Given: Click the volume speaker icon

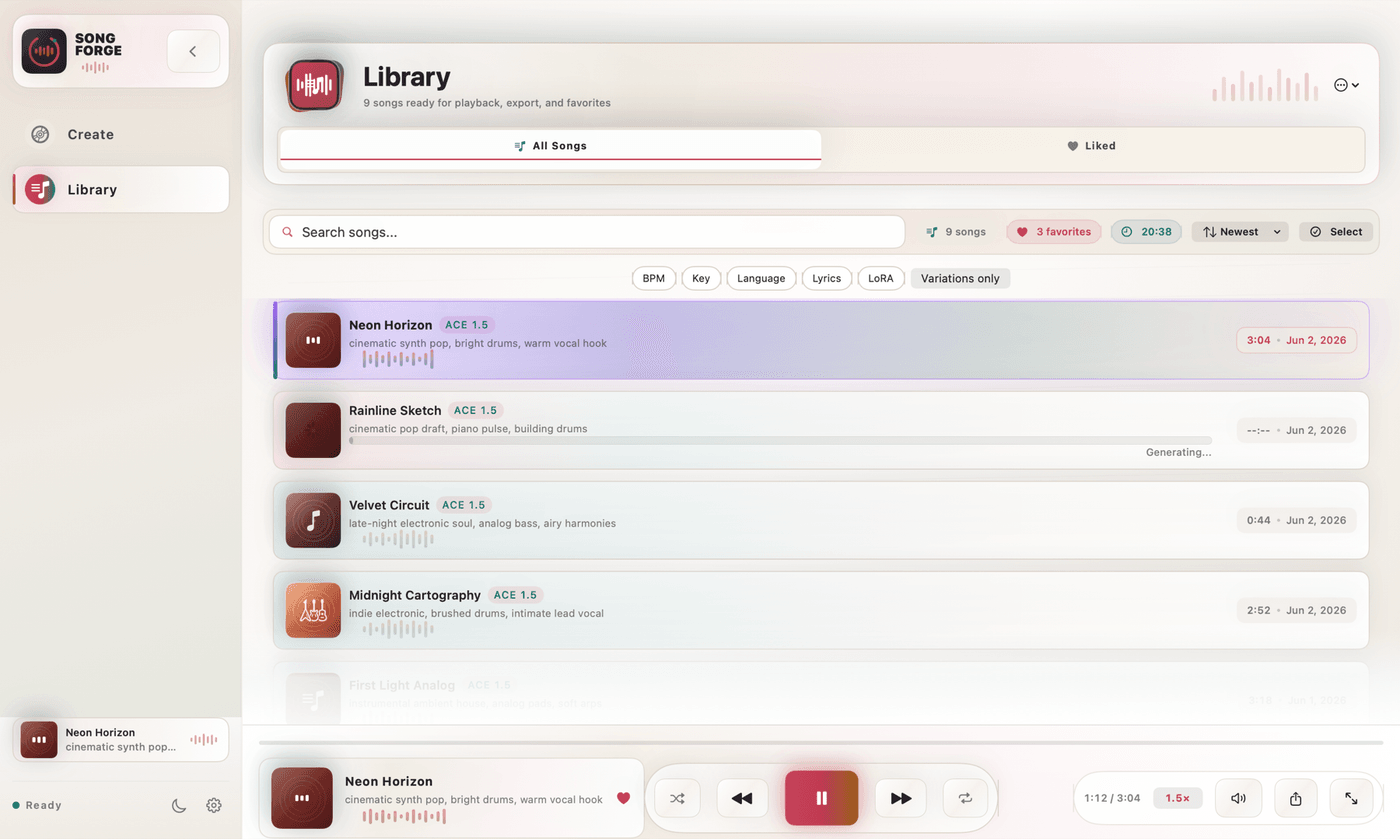Looking at the screenshot, I should (x=1238, y=798).
